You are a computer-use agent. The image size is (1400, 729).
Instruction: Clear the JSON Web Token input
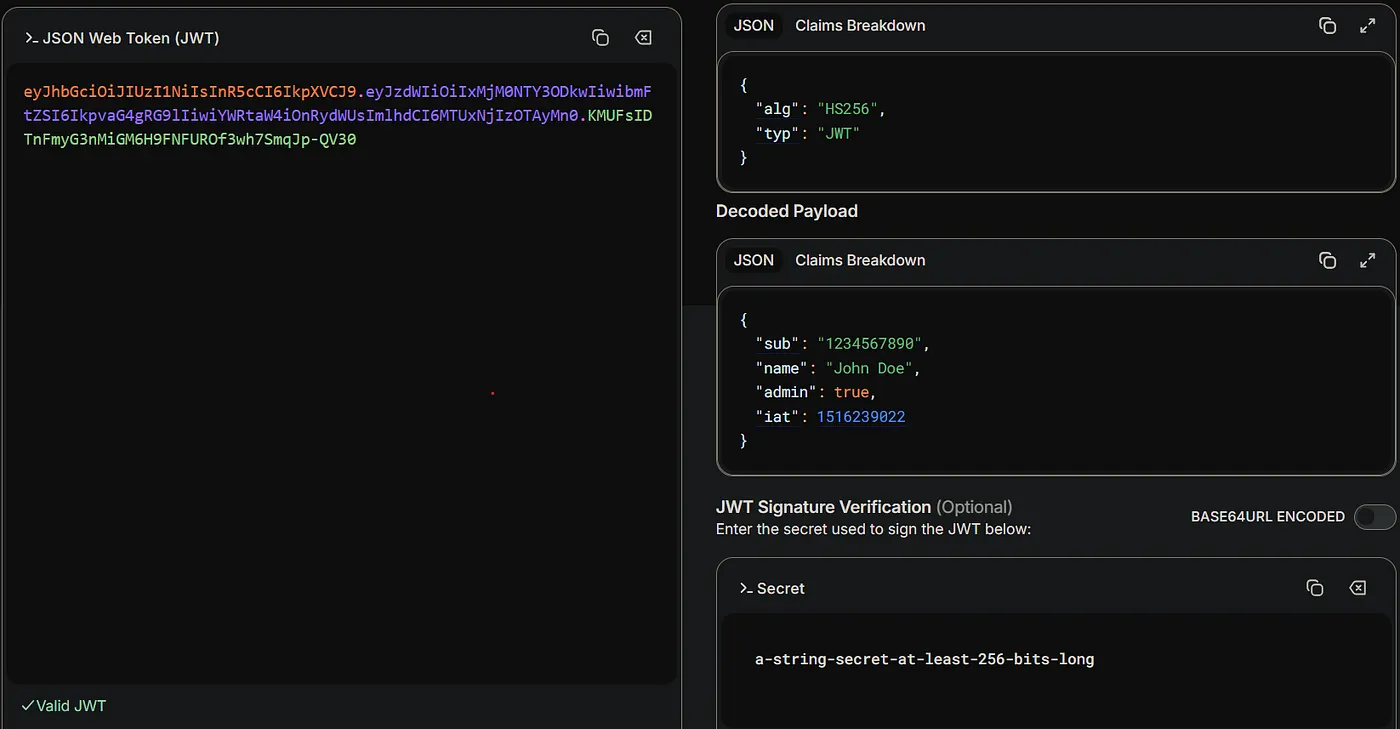point(644,38)
